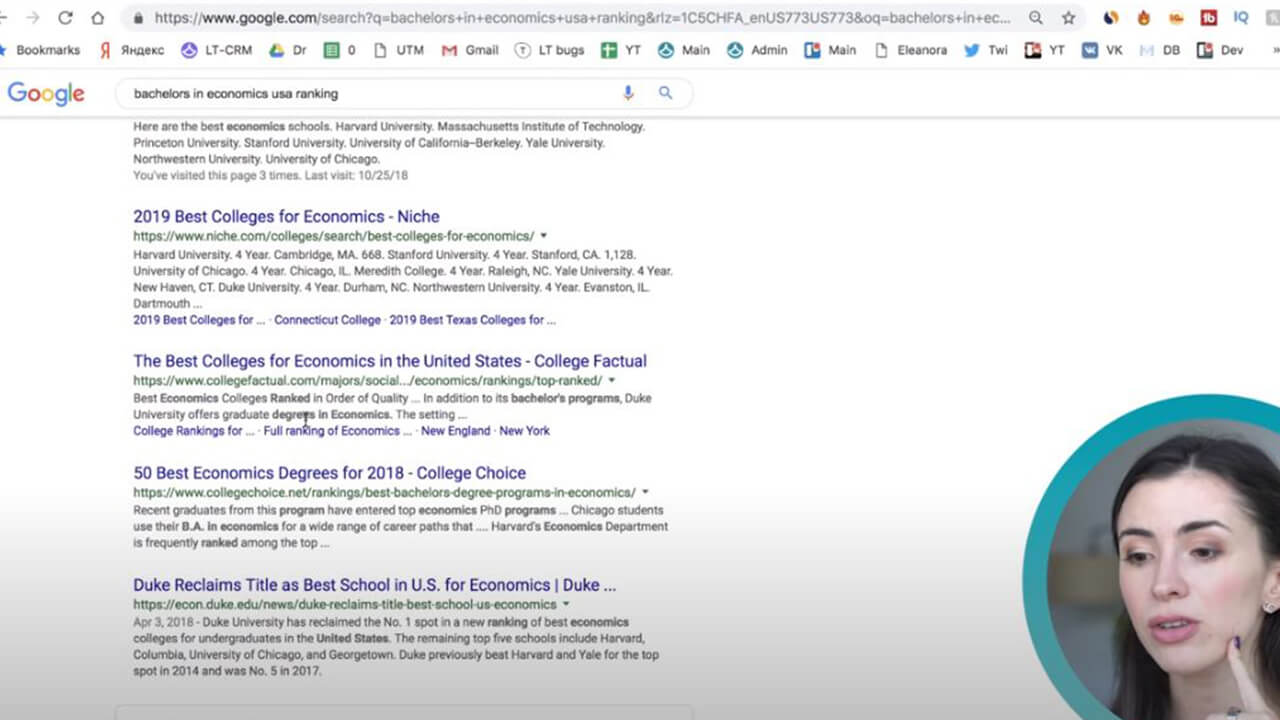
Task: Open the Eleanora bookmark
Action: (x=910, y=50)
